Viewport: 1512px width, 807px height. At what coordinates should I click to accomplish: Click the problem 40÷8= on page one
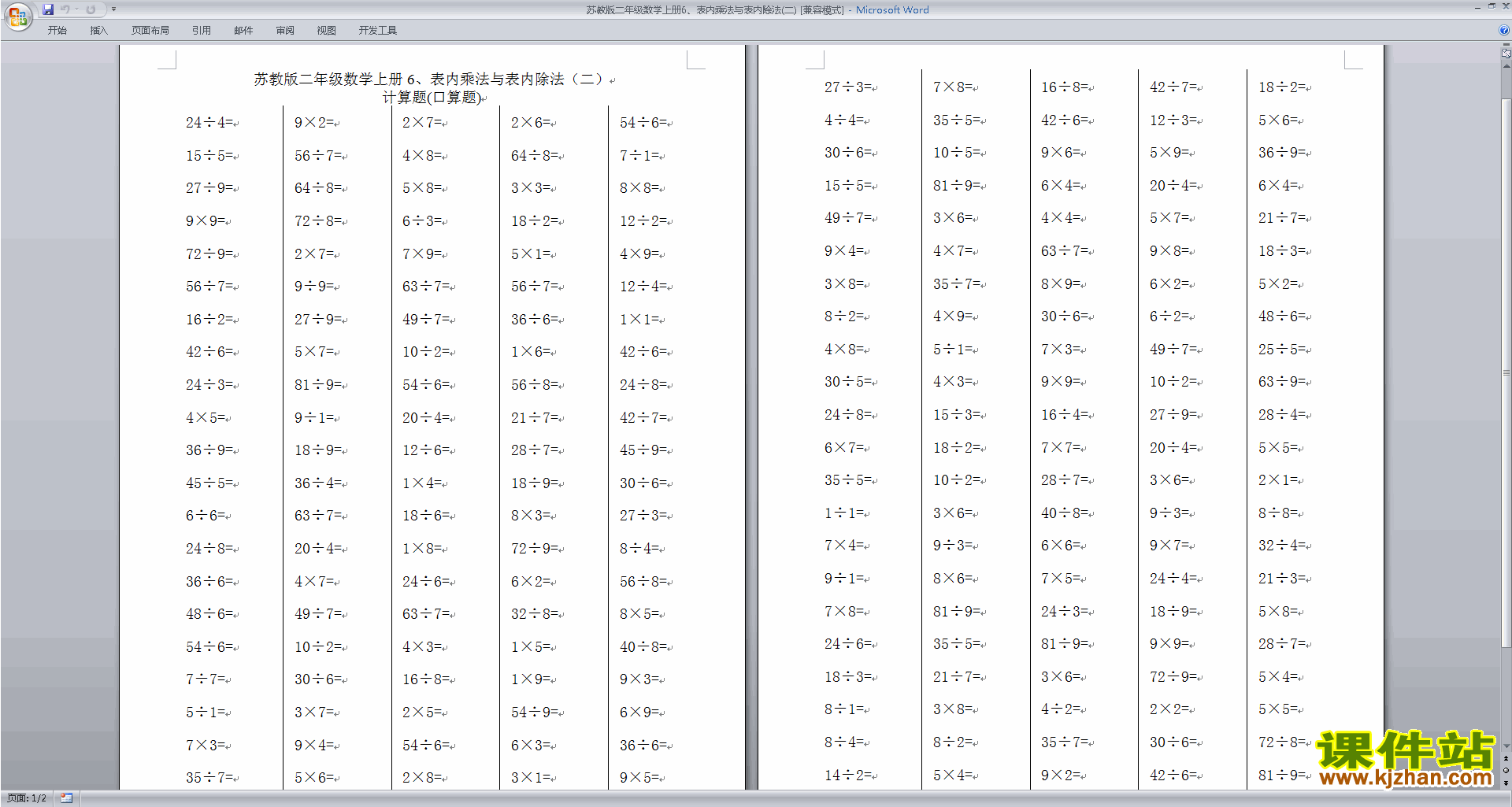643,647
